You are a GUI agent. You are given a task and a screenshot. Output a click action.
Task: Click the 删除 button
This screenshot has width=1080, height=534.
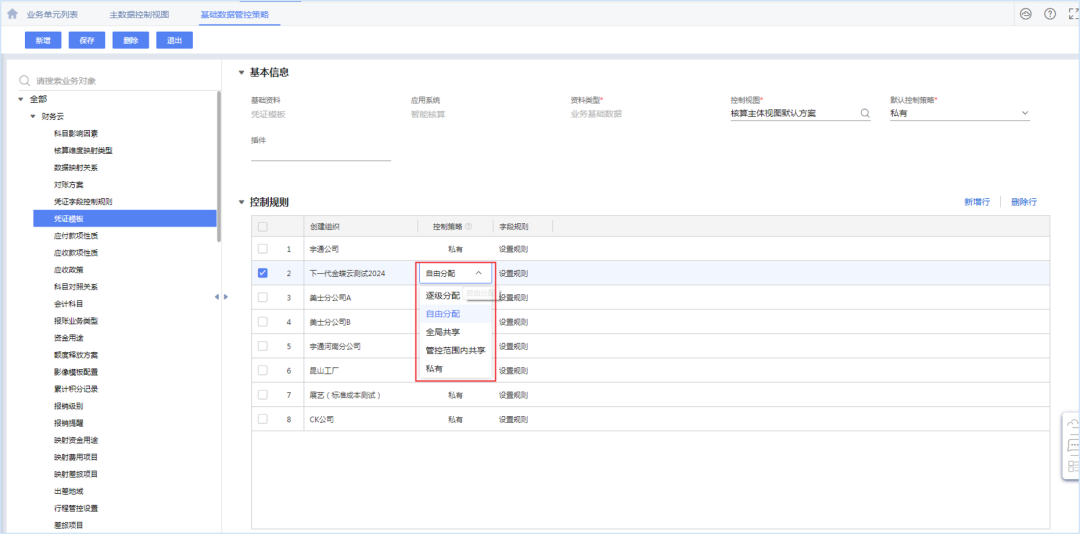tap(131, 41)
